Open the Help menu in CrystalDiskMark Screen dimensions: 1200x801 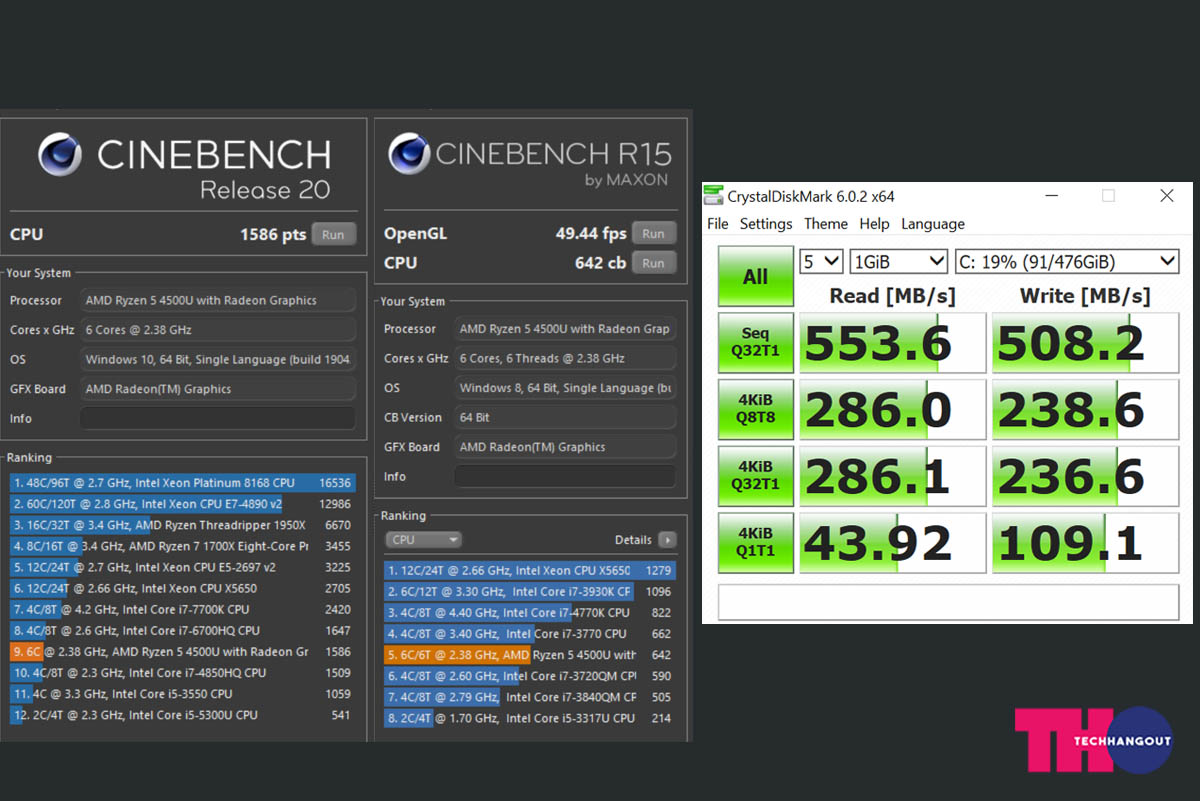(x=874, y=224)
